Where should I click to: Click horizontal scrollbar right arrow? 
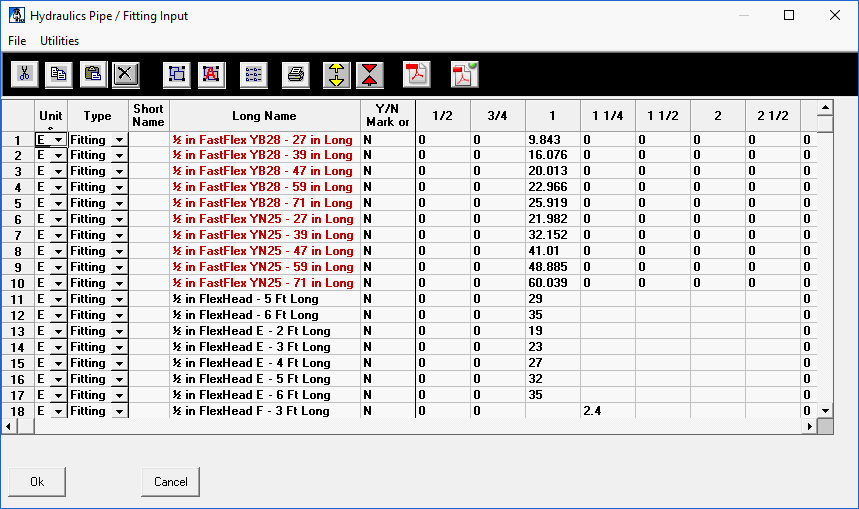click(x=810, y=426)
